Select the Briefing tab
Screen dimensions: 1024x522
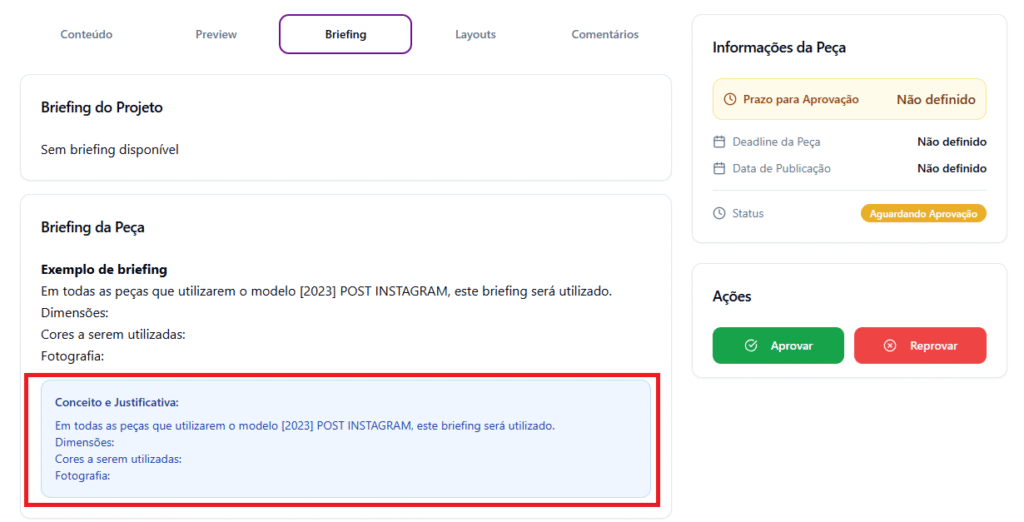pyautogui.click(x=345, y=34)
